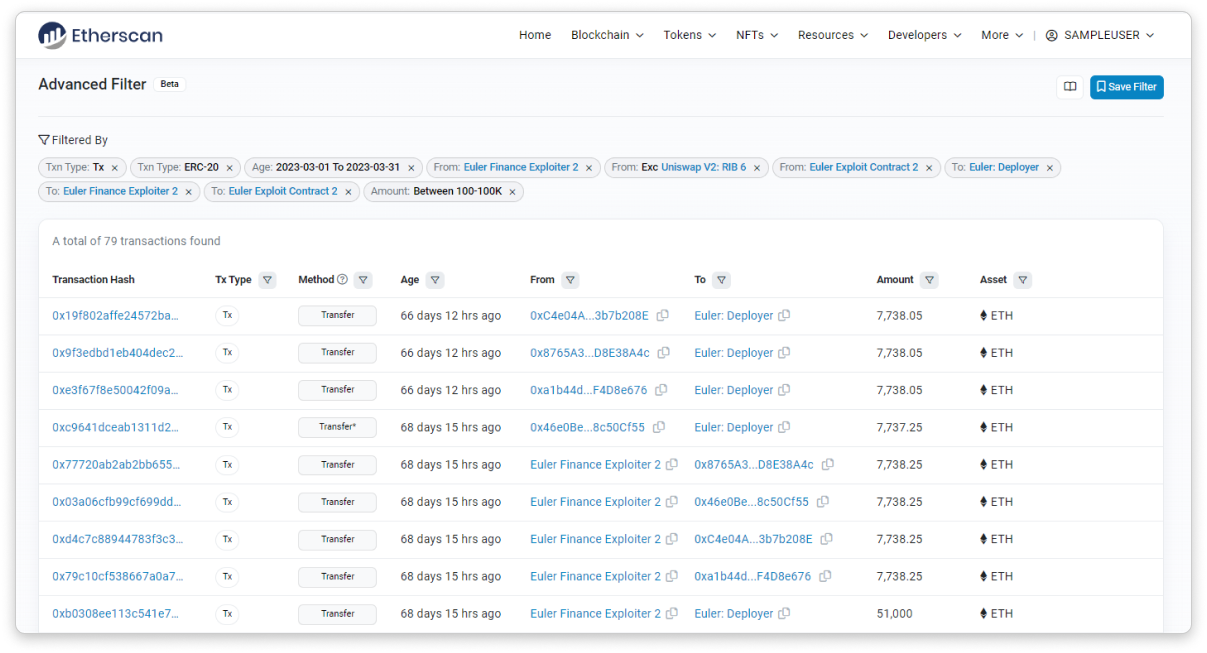
Task: Click the From column filter icon
Action: 570,280
